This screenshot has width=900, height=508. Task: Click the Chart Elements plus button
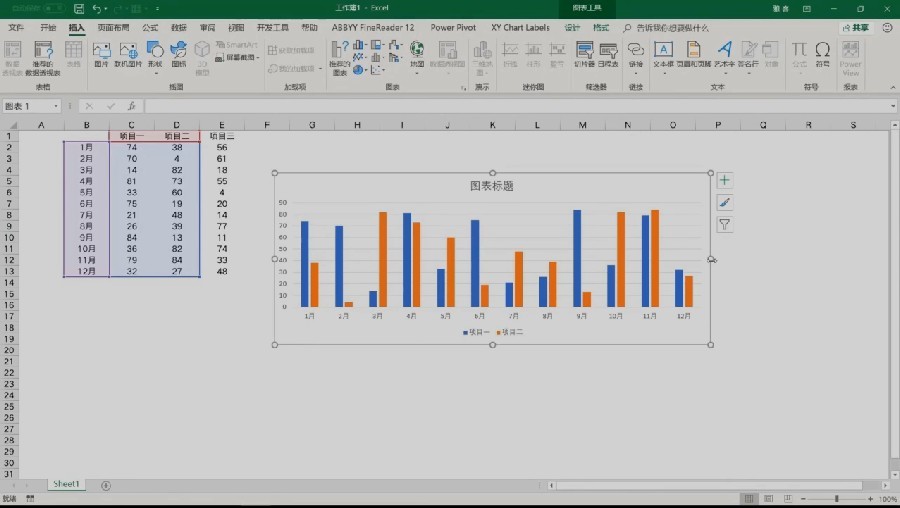coord(724,180)
